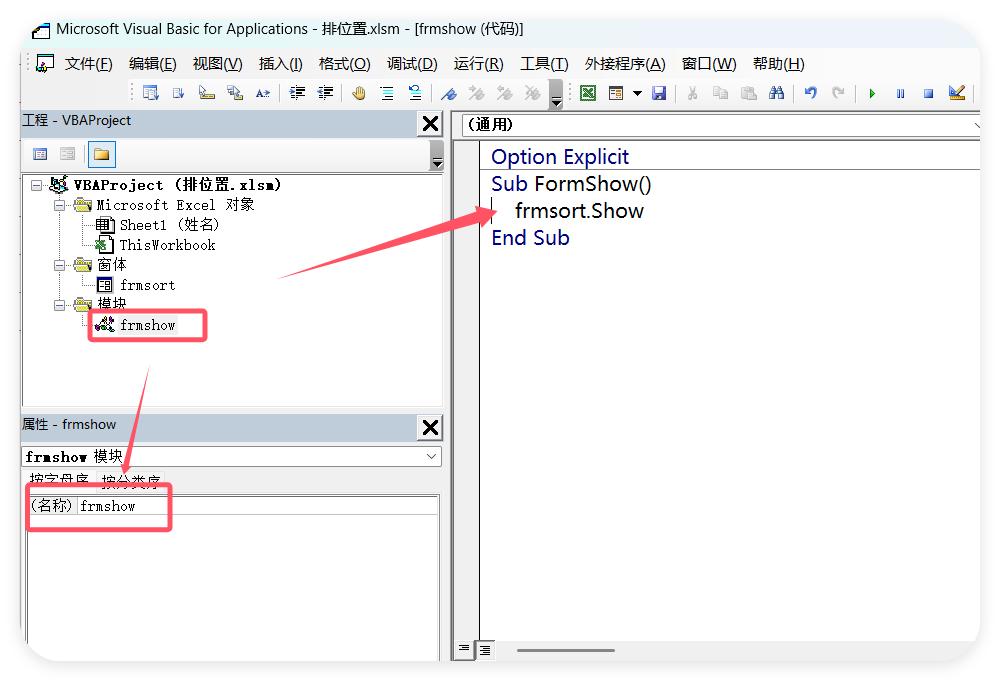This screenshot has width=999, height=680.
Task: Click the Redo toolbar icon
Action: 838,93
